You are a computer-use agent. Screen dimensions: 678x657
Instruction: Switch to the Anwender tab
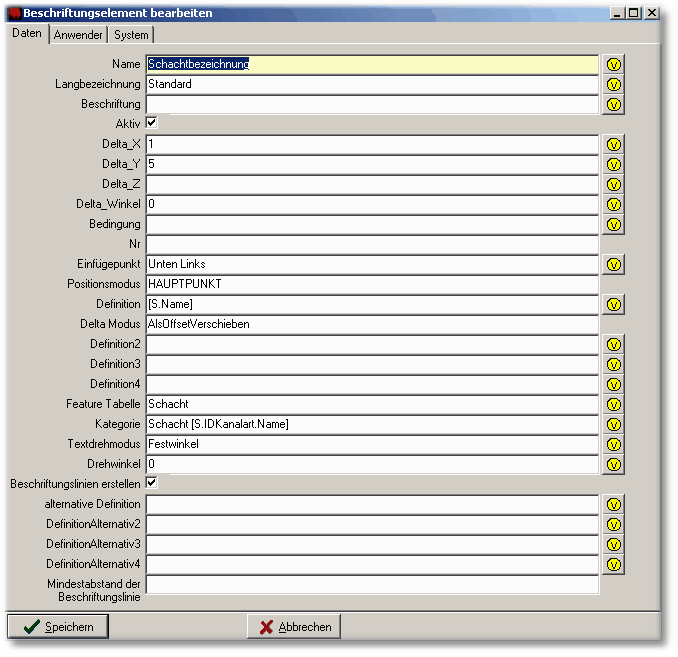(x=78, y=35)
